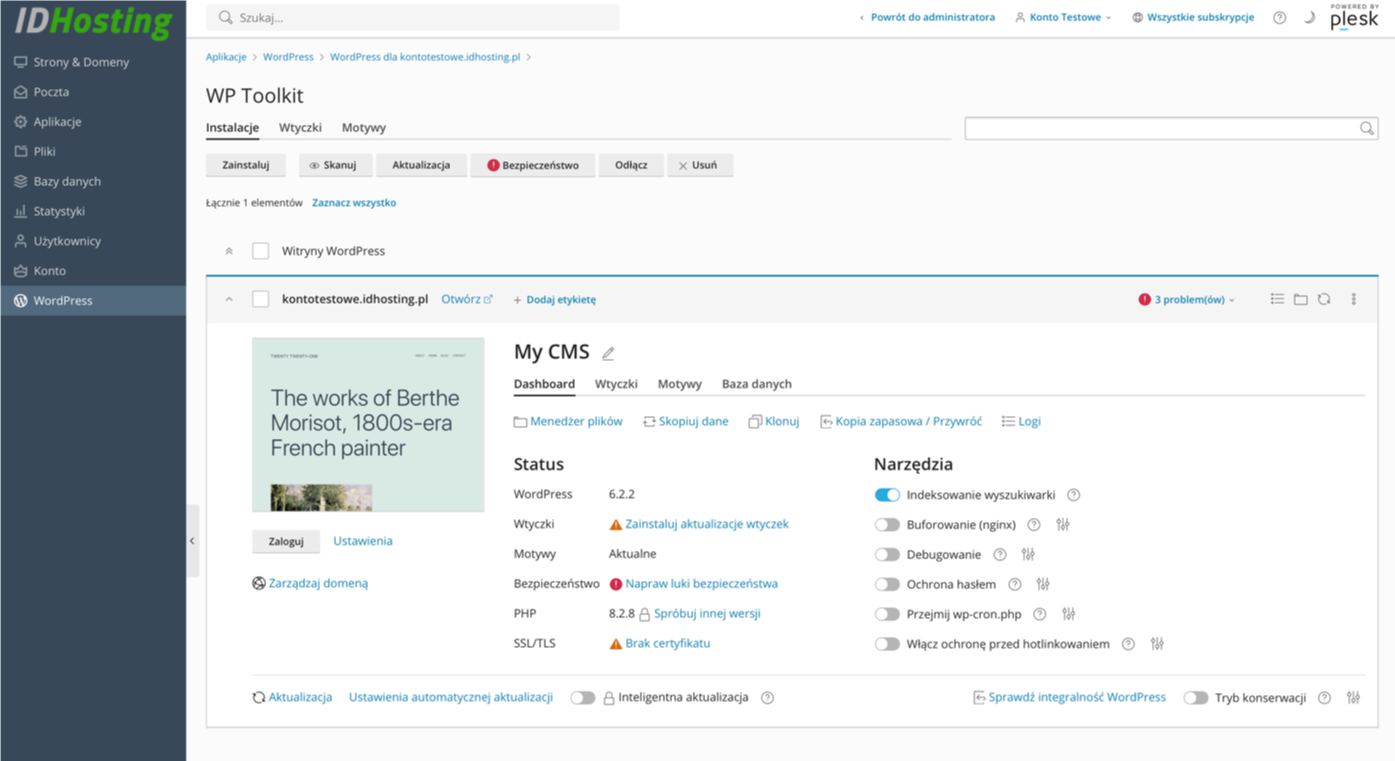The height and width of the screenshot is (761, 1395).
Task: Open the site preview thumbnail
Action: (368, 425)
